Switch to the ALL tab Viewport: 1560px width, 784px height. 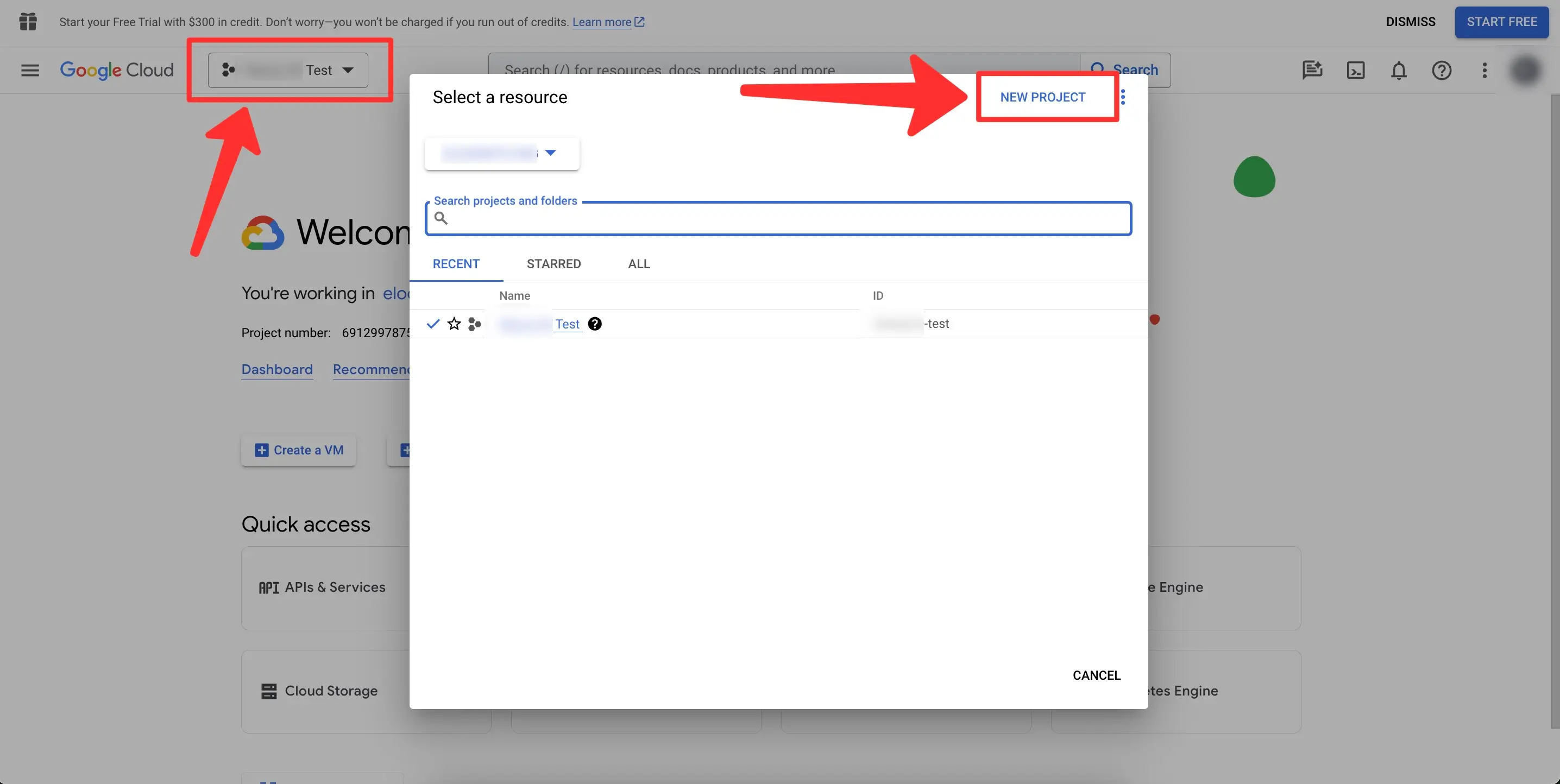tap(639, 264)
